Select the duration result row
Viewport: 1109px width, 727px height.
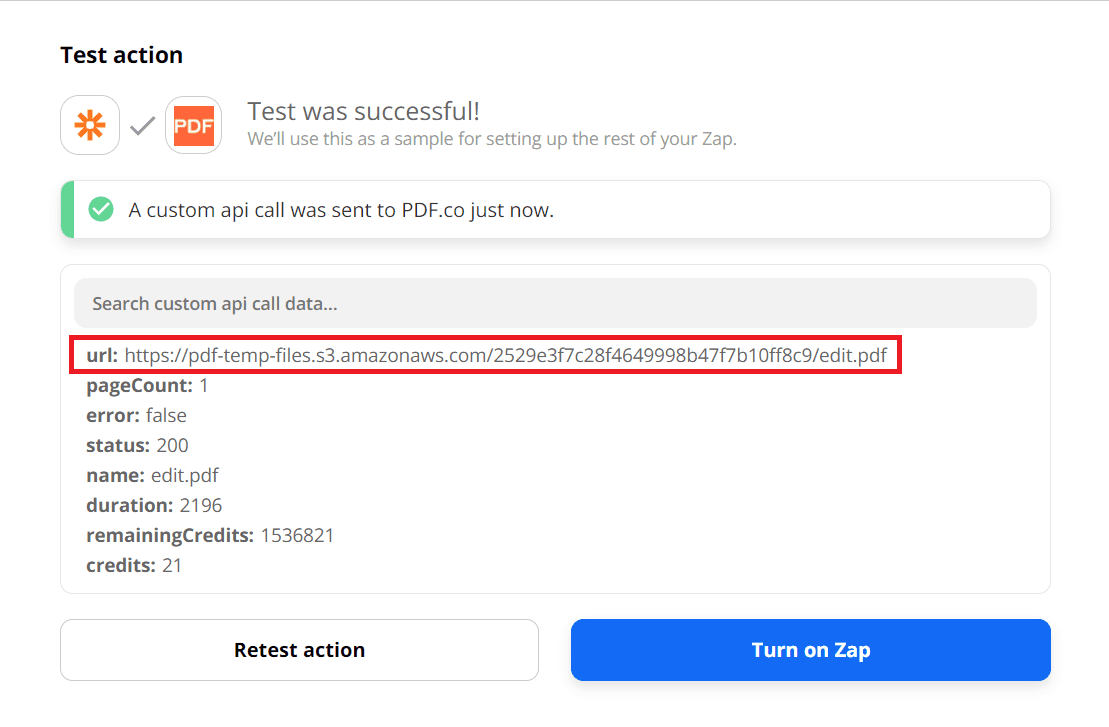(x=154, y=505)
